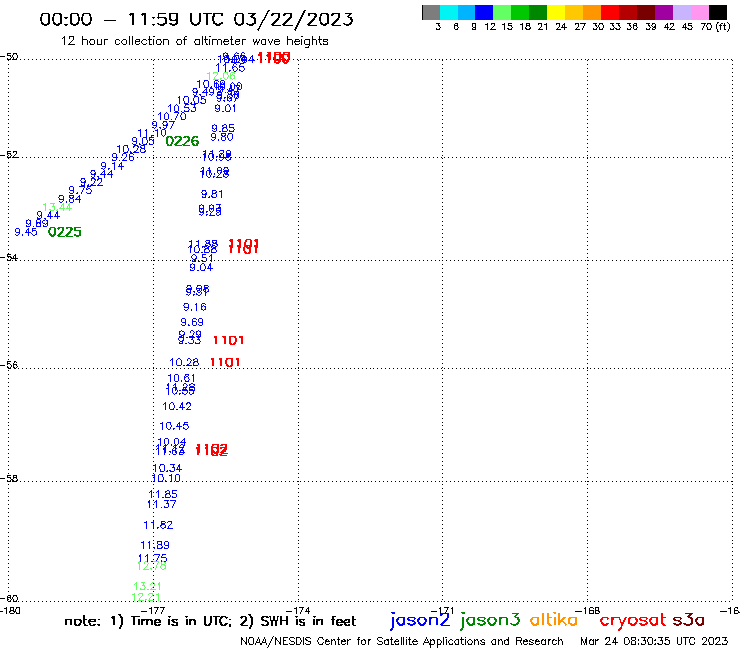The height and width of the screenshot is (650, 740).
Task: Click the '11.82' wave height value
Action: (158, 524)
